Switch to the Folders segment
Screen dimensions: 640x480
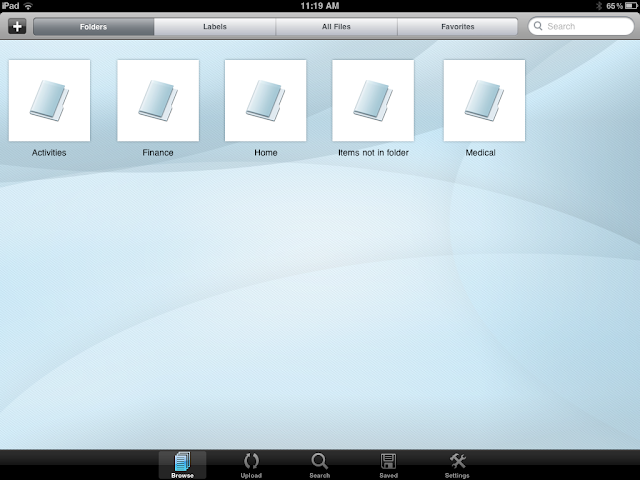93,27
